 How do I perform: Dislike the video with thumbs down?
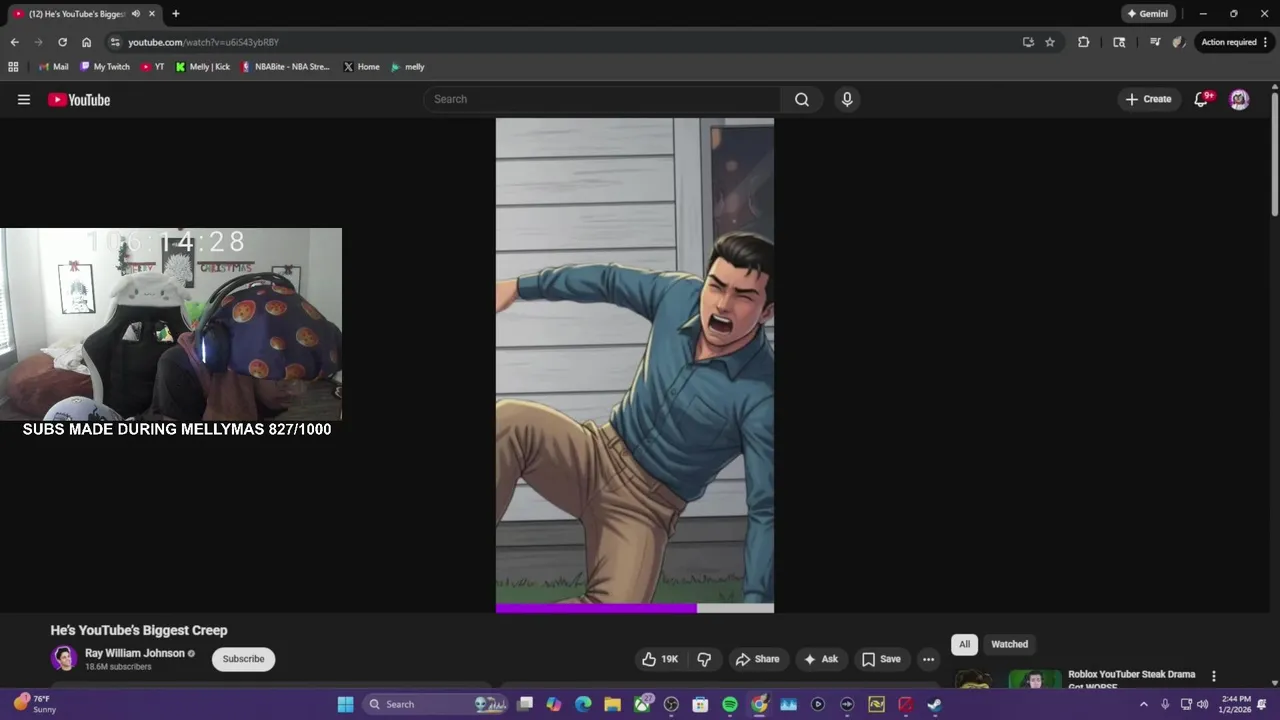(704, 659)
